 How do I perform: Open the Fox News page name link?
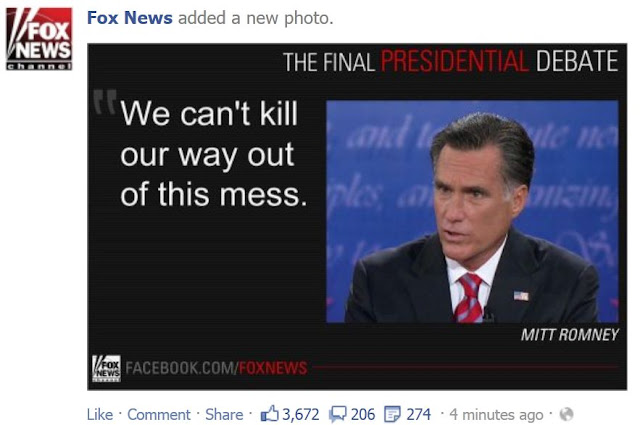tap(130, 18)
